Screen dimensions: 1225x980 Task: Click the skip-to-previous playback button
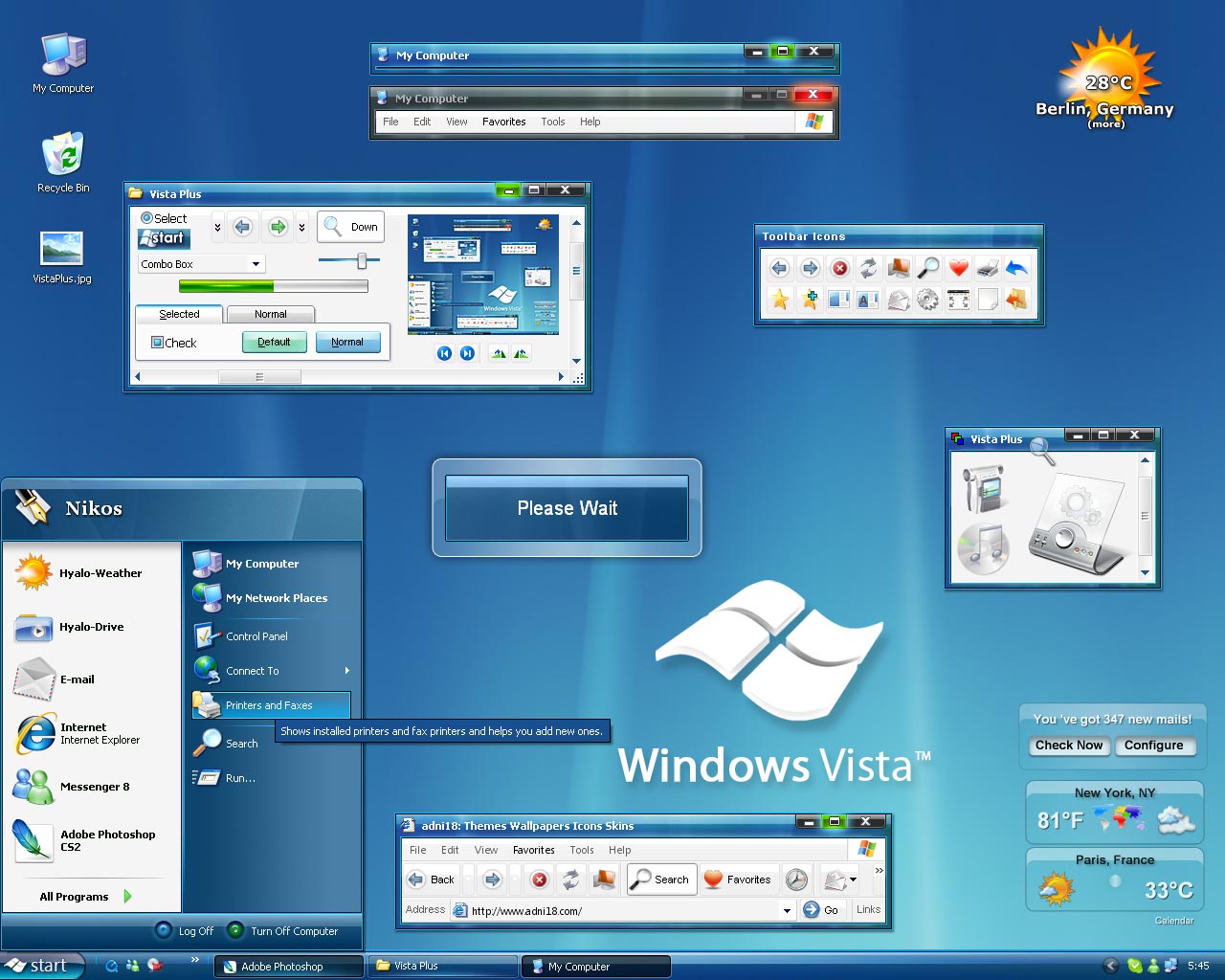tap(444, 353)
